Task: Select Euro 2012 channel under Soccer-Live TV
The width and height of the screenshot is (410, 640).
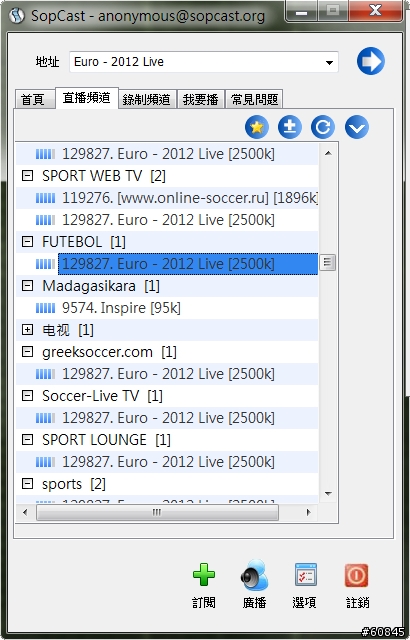Action: click(x=168, y=418)
